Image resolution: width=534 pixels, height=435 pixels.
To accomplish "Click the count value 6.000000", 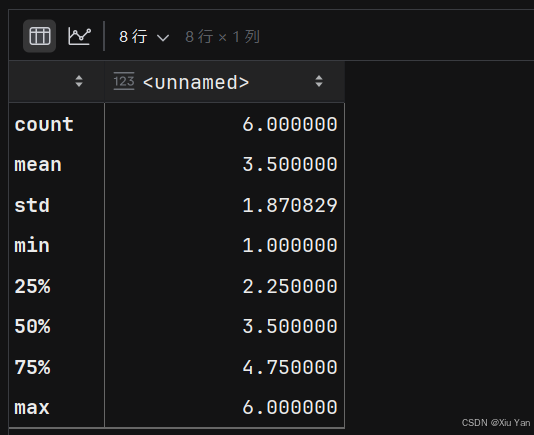I will pyautogui.click(x=290, y=124).
